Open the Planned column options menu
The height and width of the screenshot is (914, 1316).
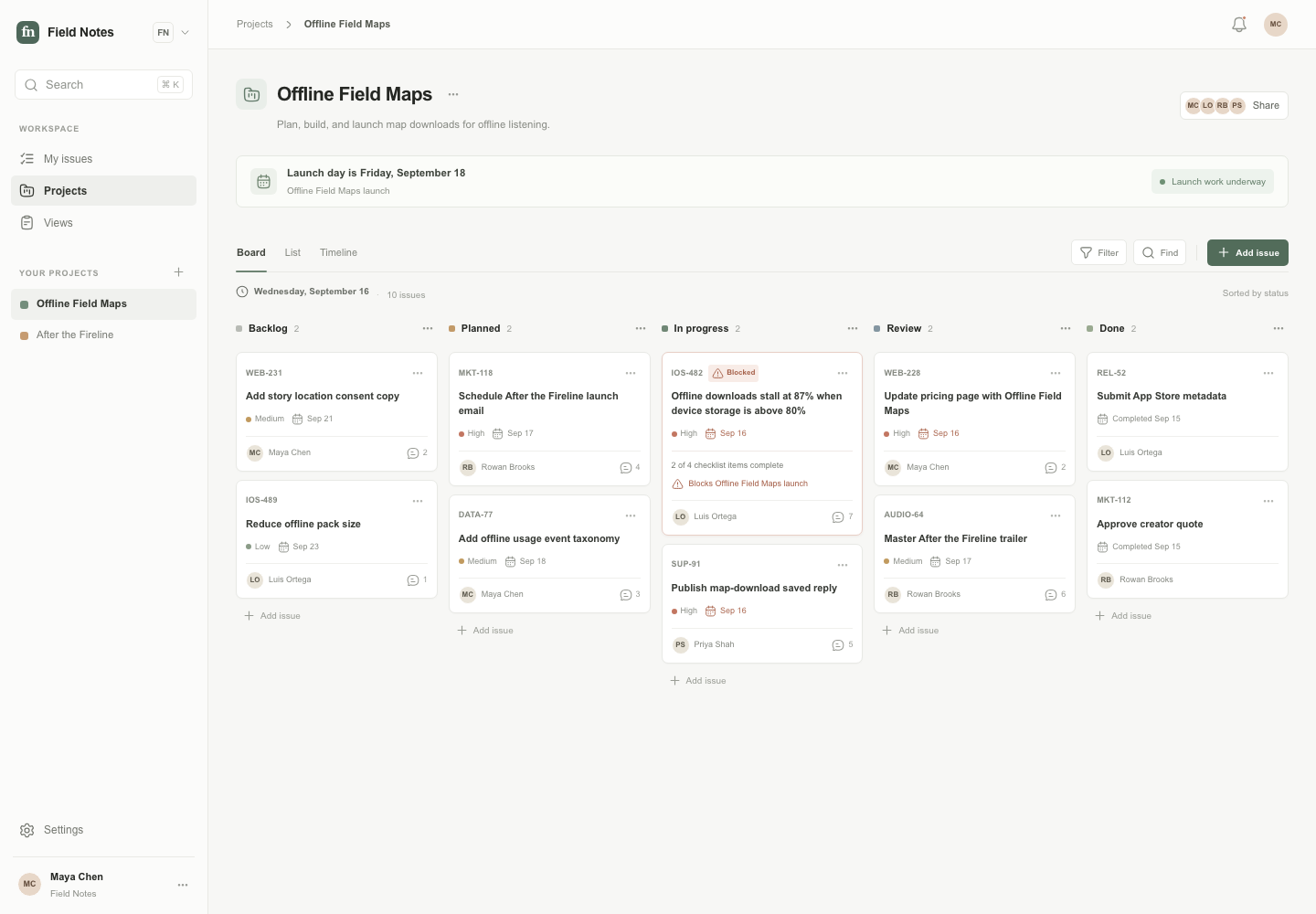(x=641, y=328)
